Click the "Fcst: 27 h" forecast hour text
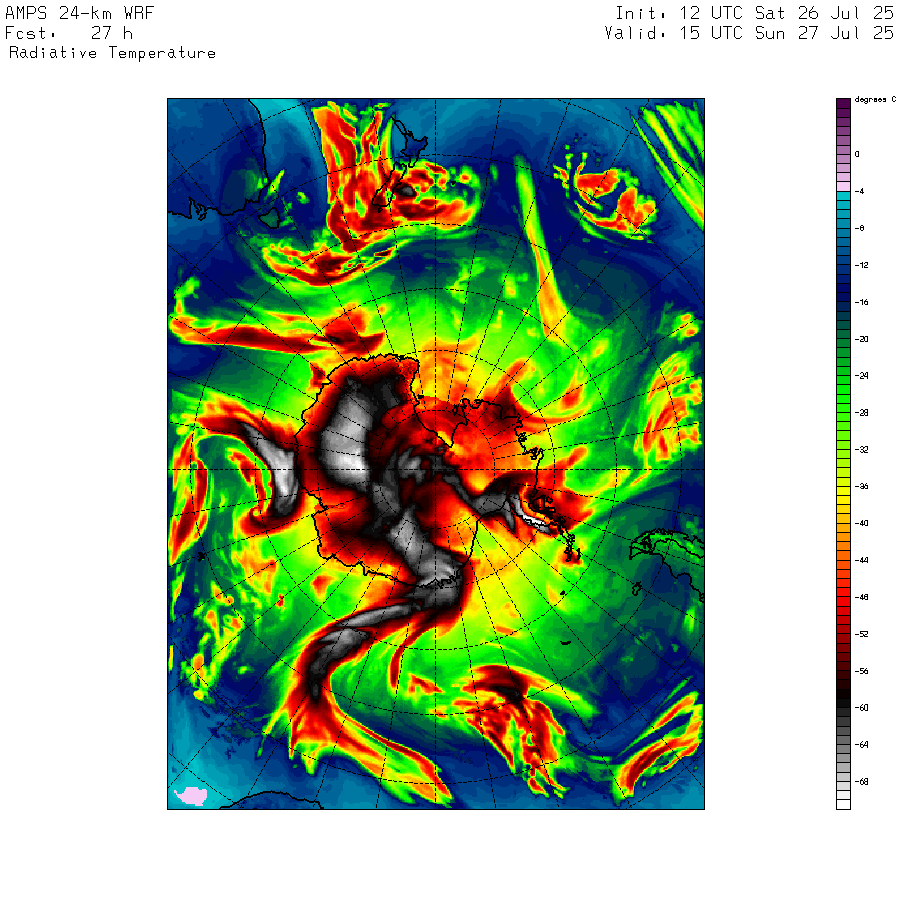Screen dimensions: 900x900 click(x=69, y=33)
